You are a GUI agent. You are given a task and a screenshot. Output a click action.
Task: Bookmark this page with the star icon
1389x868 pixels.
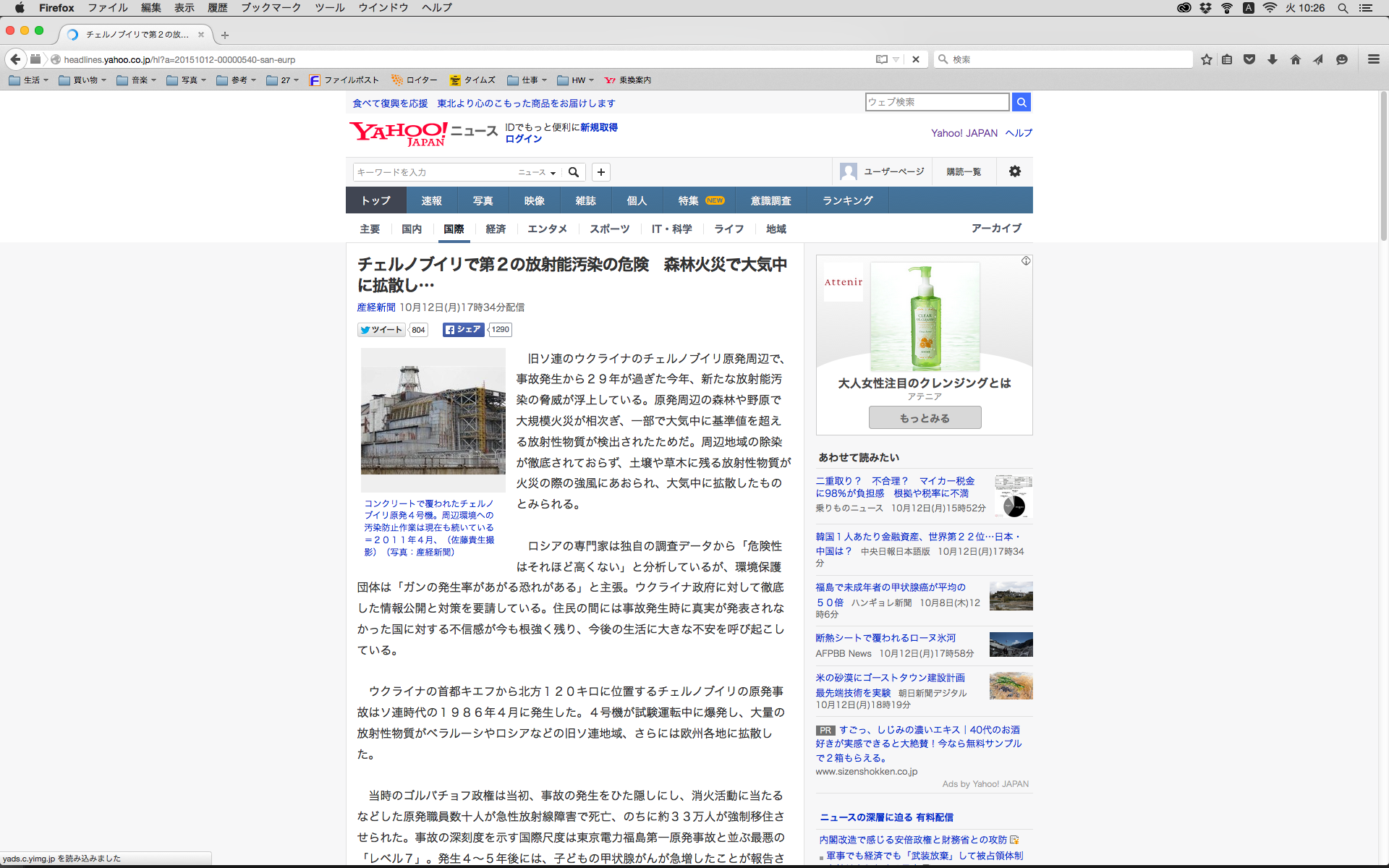coord(1206,59)
